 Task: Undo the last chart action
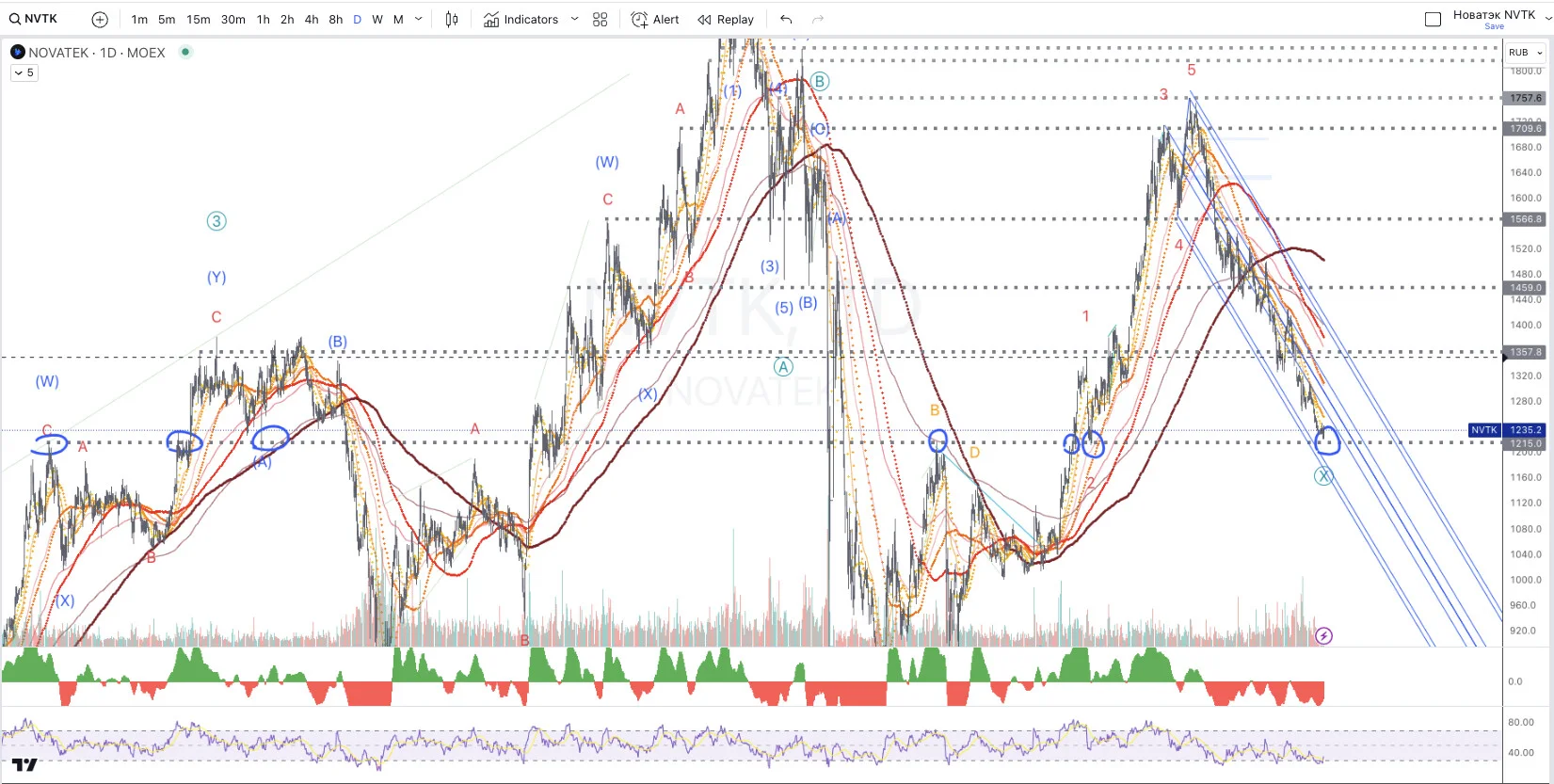pyautogui.click(x=786, y=19)
